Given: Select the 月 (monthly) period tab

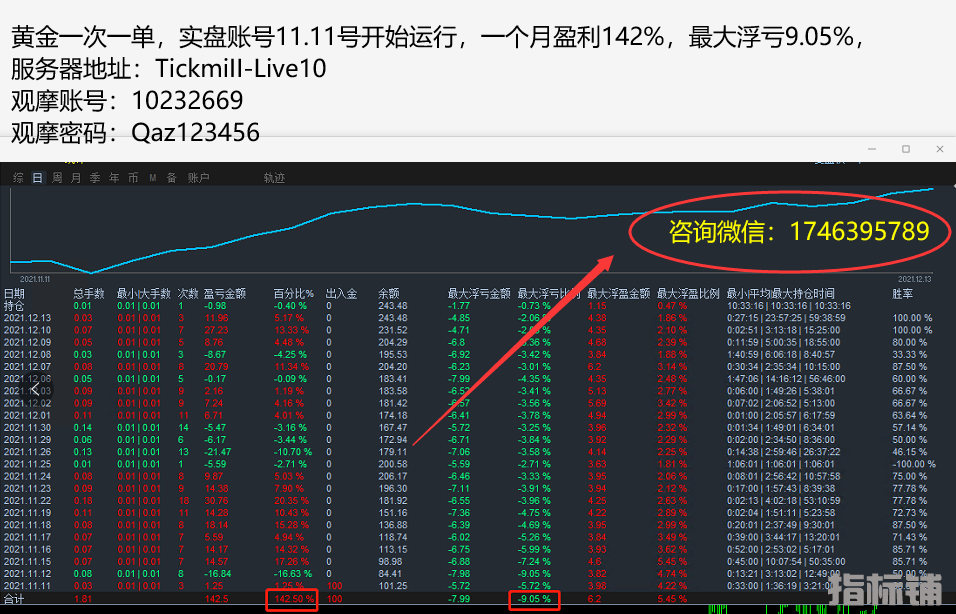Looking at the screenshot, I should point(76,178).
